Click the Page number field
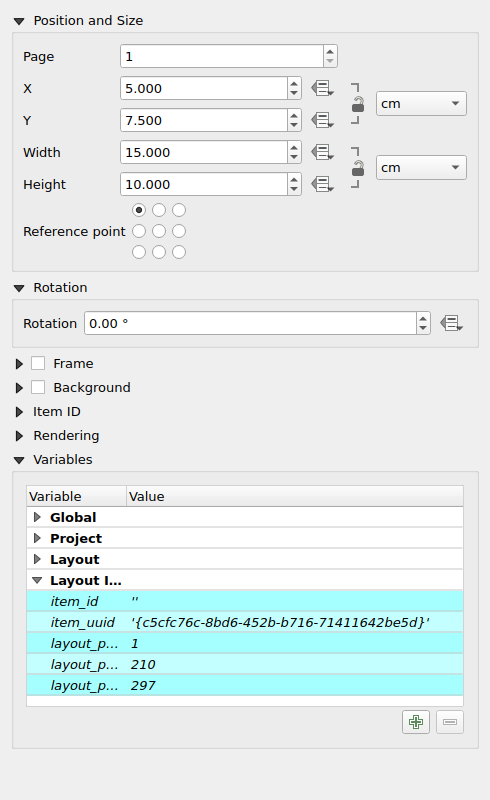The height and width of the screenshot is (800, 490). pos(222,56)
